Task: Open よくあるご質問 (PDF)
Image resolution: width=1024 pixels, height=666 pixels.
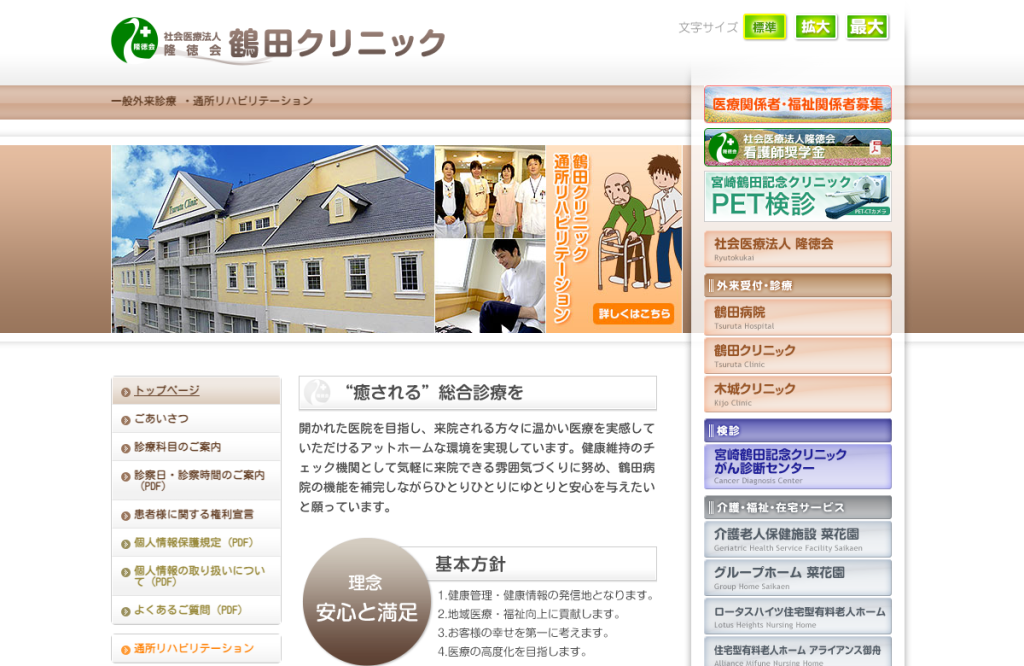Action: (x=197, y=610)
